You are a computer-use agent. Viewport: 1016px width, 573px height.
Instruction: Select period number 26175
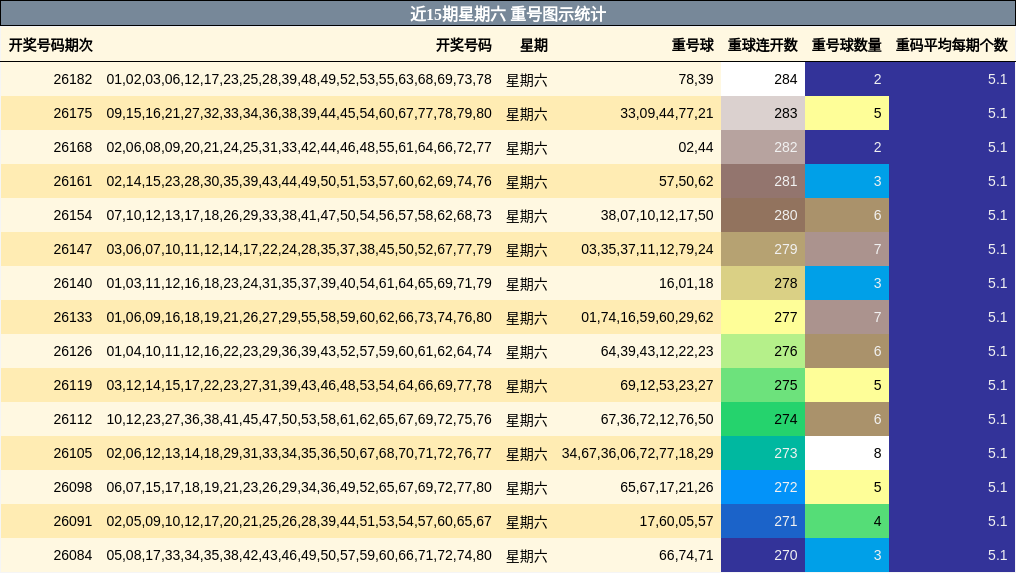[73, 113]
